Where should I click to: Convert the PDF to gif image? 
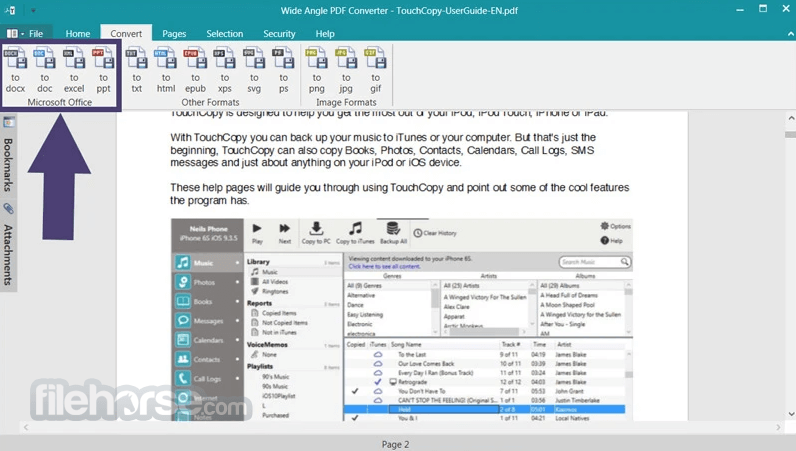376,70
